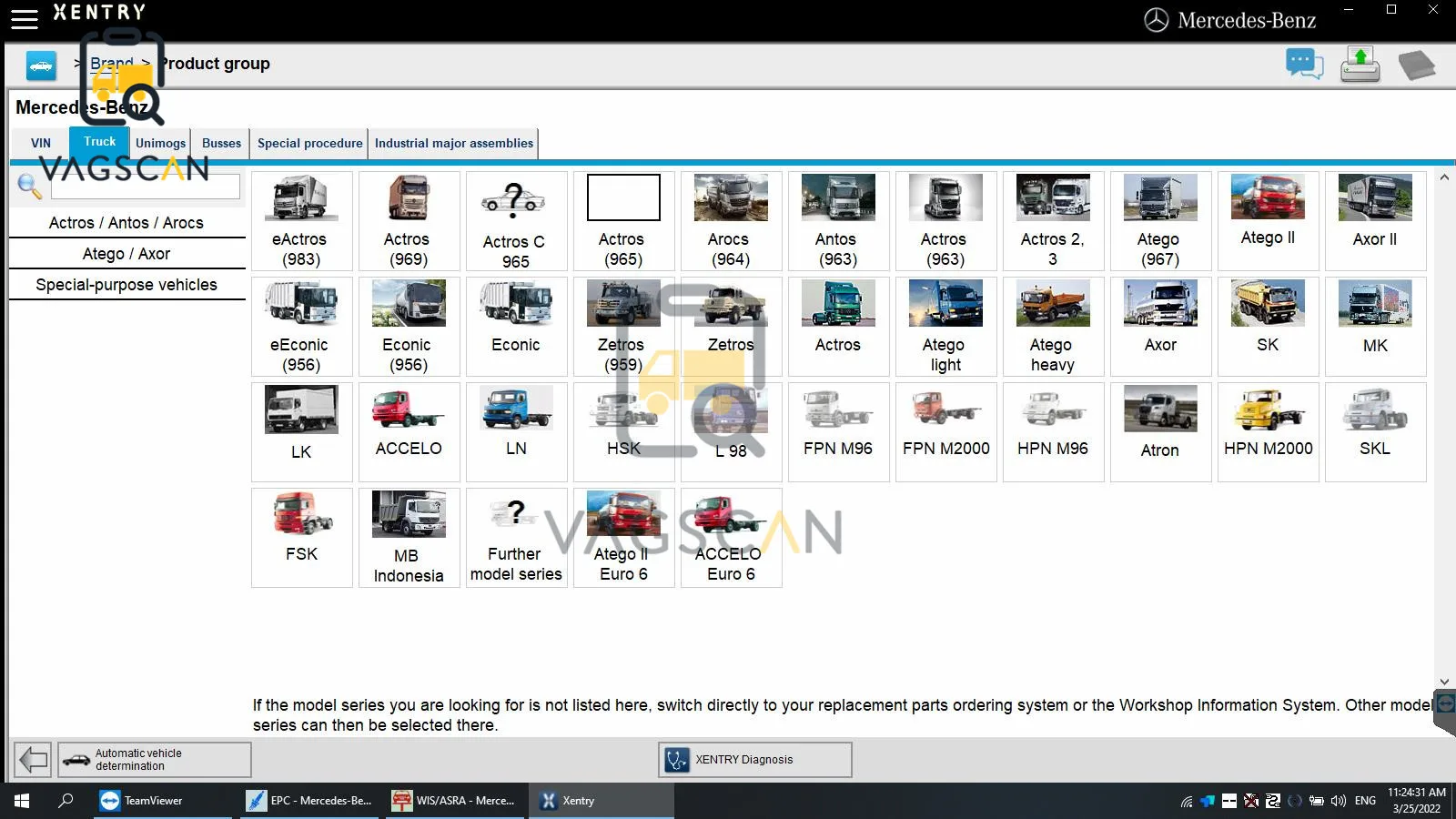Click the back arrow button

tap(34, 759)
